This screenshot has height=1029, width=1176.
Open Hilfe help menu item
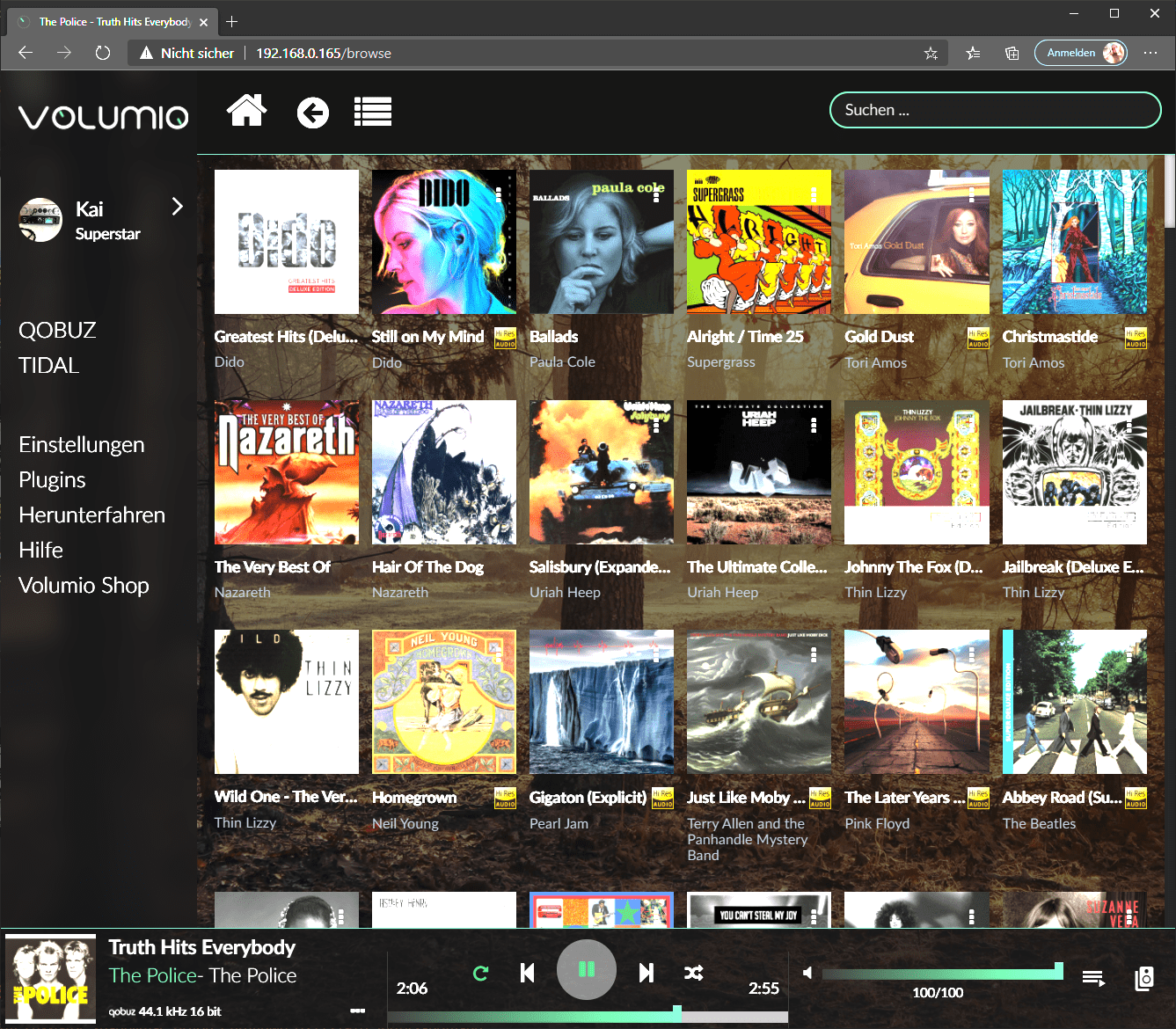tap(41, 550)
